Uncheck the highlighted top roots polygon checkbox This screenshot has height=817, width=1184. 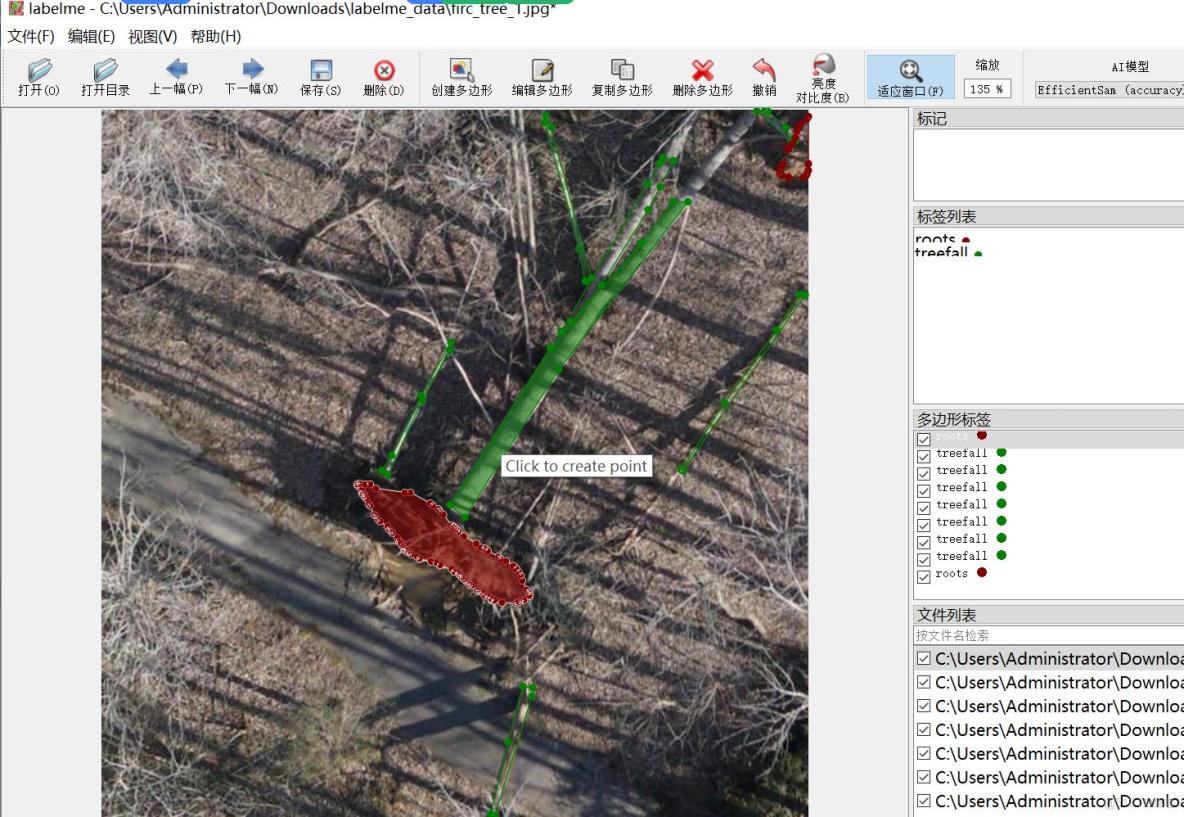click(924, 439)
